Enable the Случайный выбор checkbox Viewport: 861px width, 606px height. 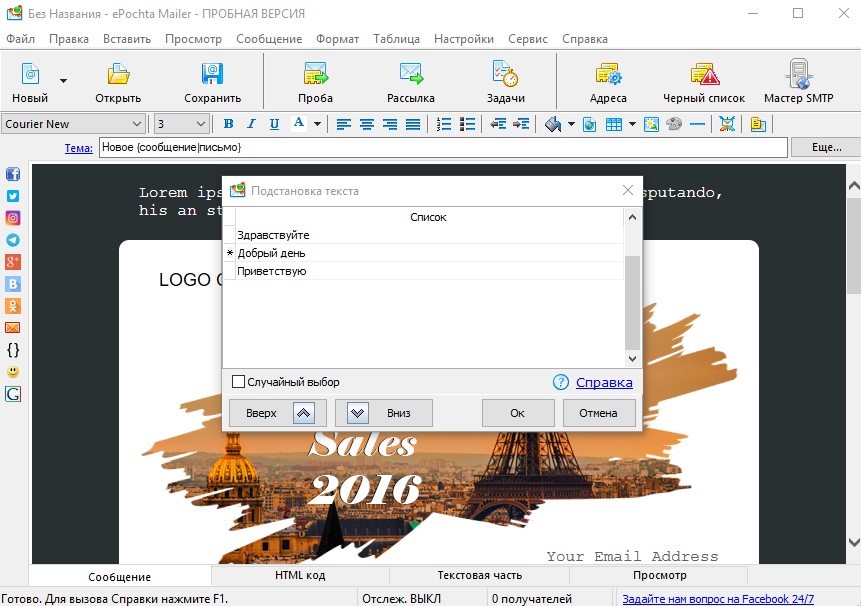(x=238, y=381)
